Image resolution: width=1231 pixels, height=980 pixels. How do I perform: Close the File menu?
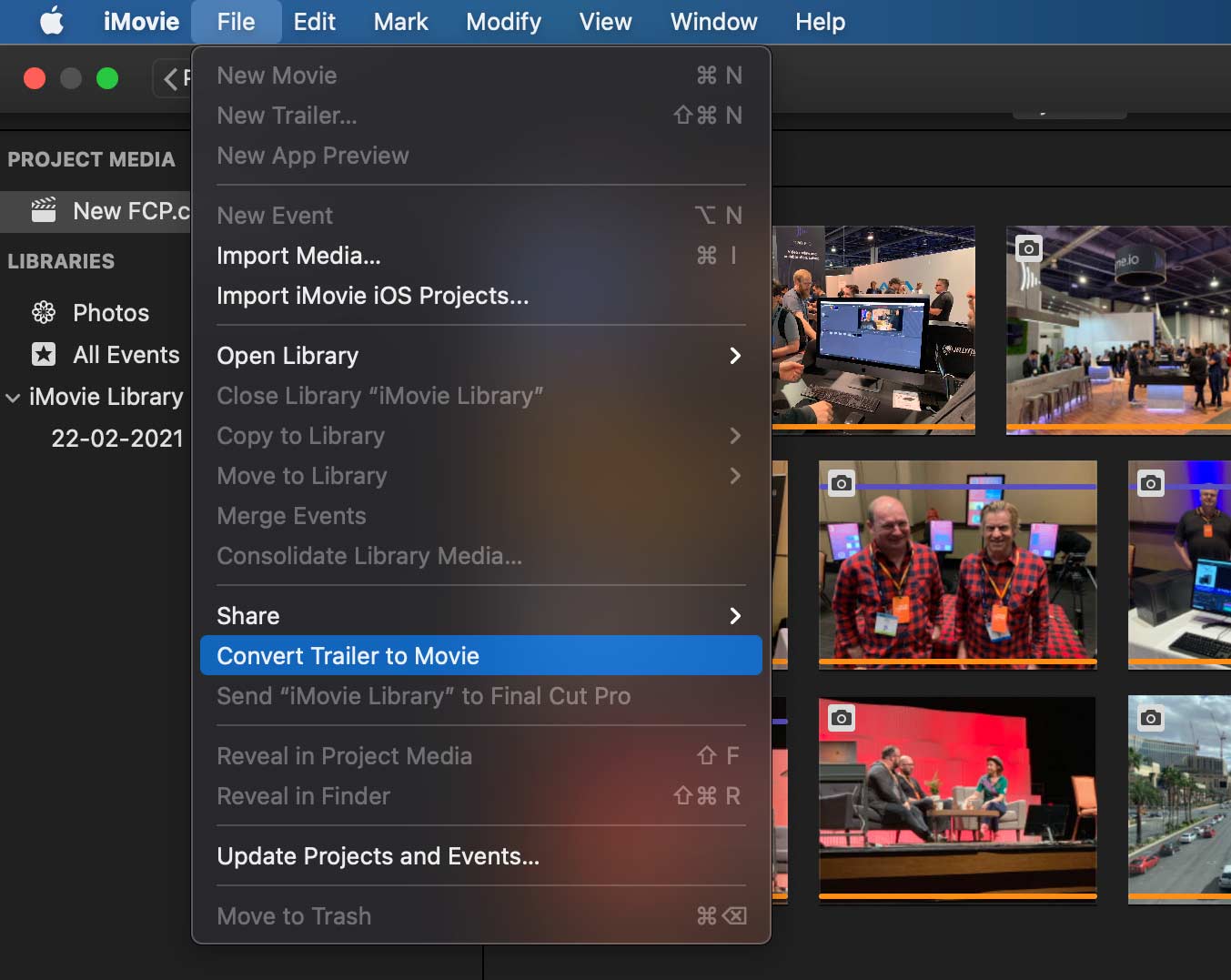pyautogui.click(x=236, y=22)
